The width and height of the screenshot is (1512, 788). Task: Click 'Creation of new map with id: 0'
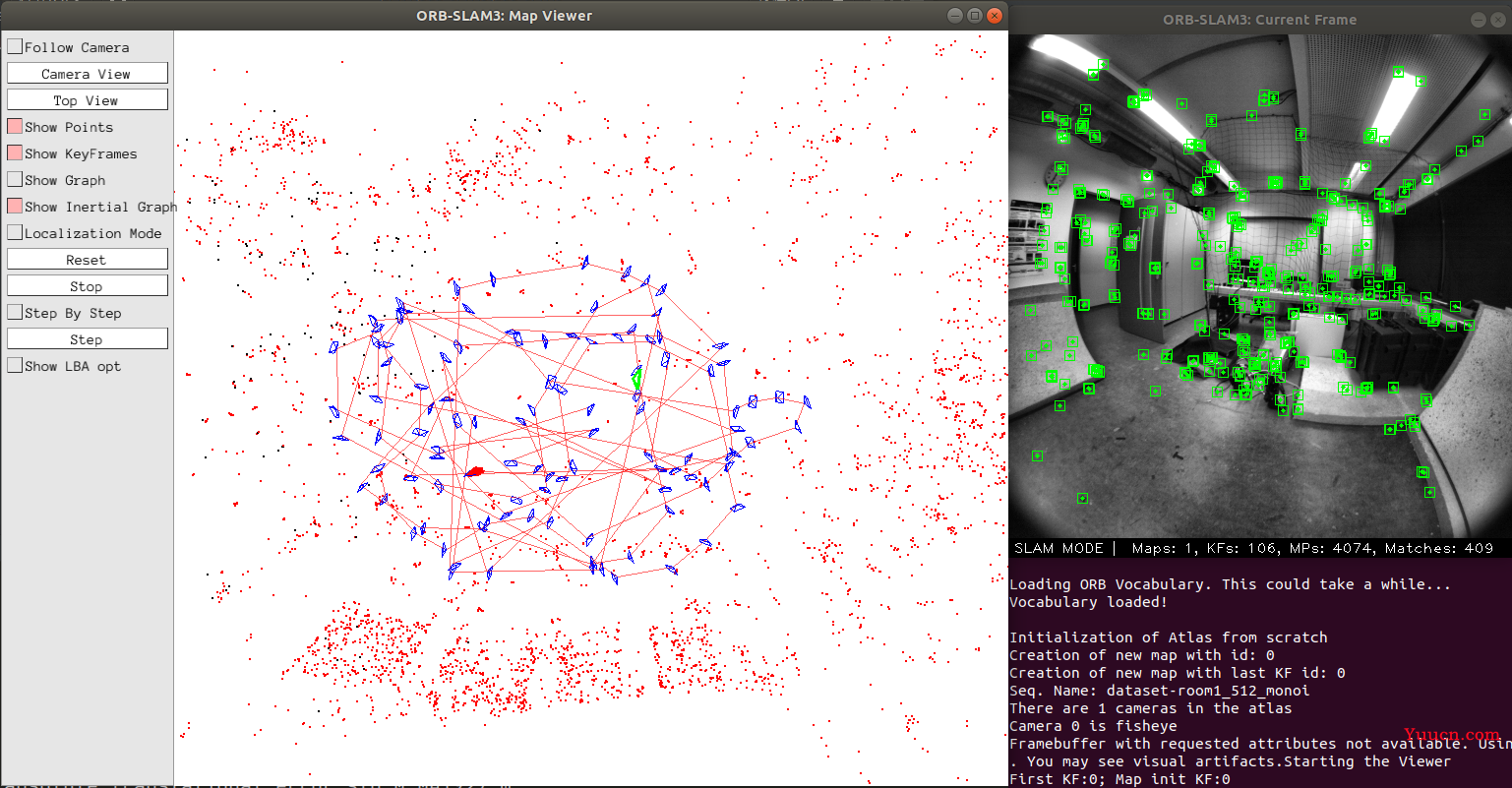tap(1142, 655)
